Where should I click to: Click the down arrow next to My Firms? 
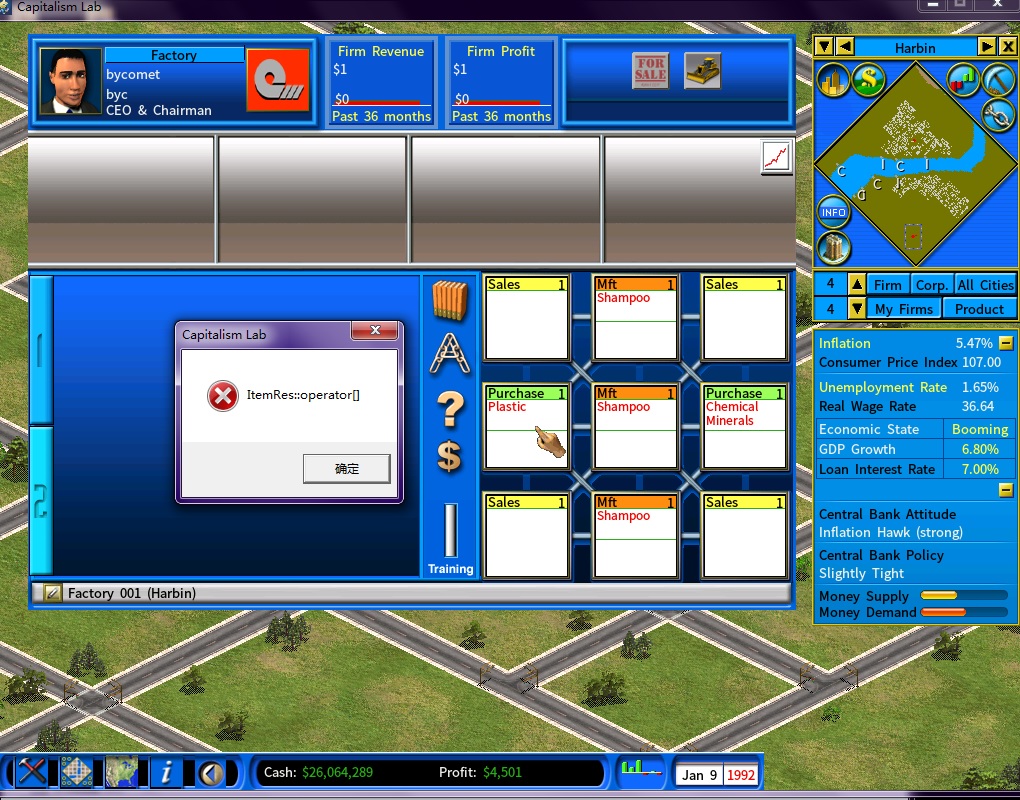tap(857, 308)
